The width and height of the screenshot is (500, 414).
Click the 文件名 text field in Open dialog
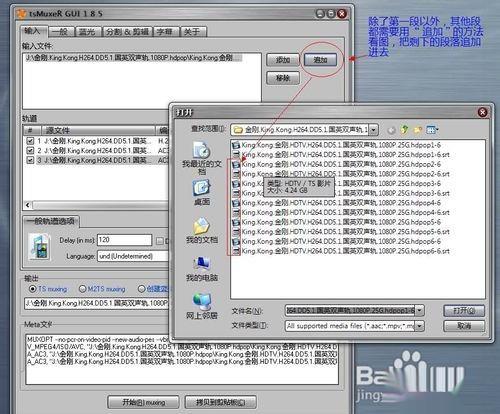point(350,311)
